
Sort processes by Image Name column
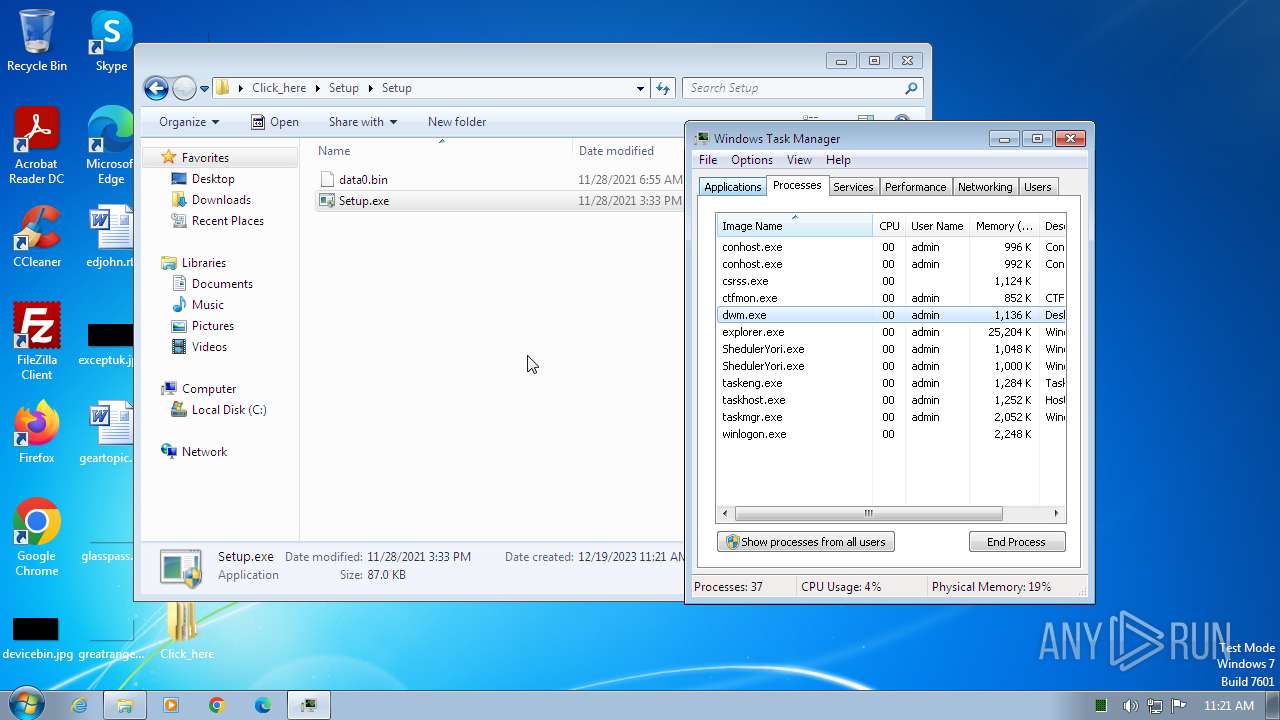[794, 226]
